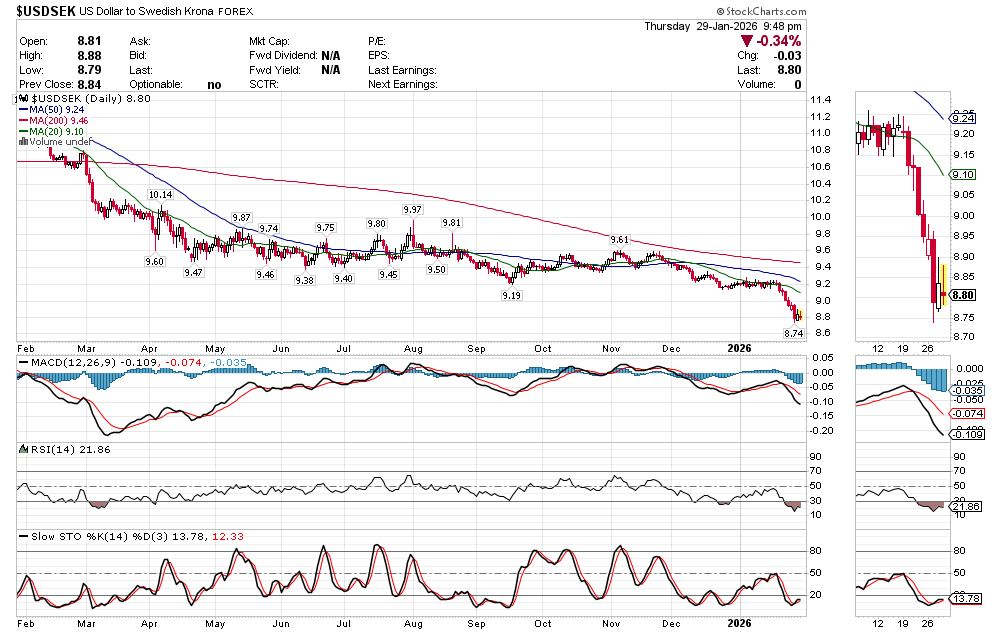Click the 2026 year label on main chart axis

click(738, 347)
